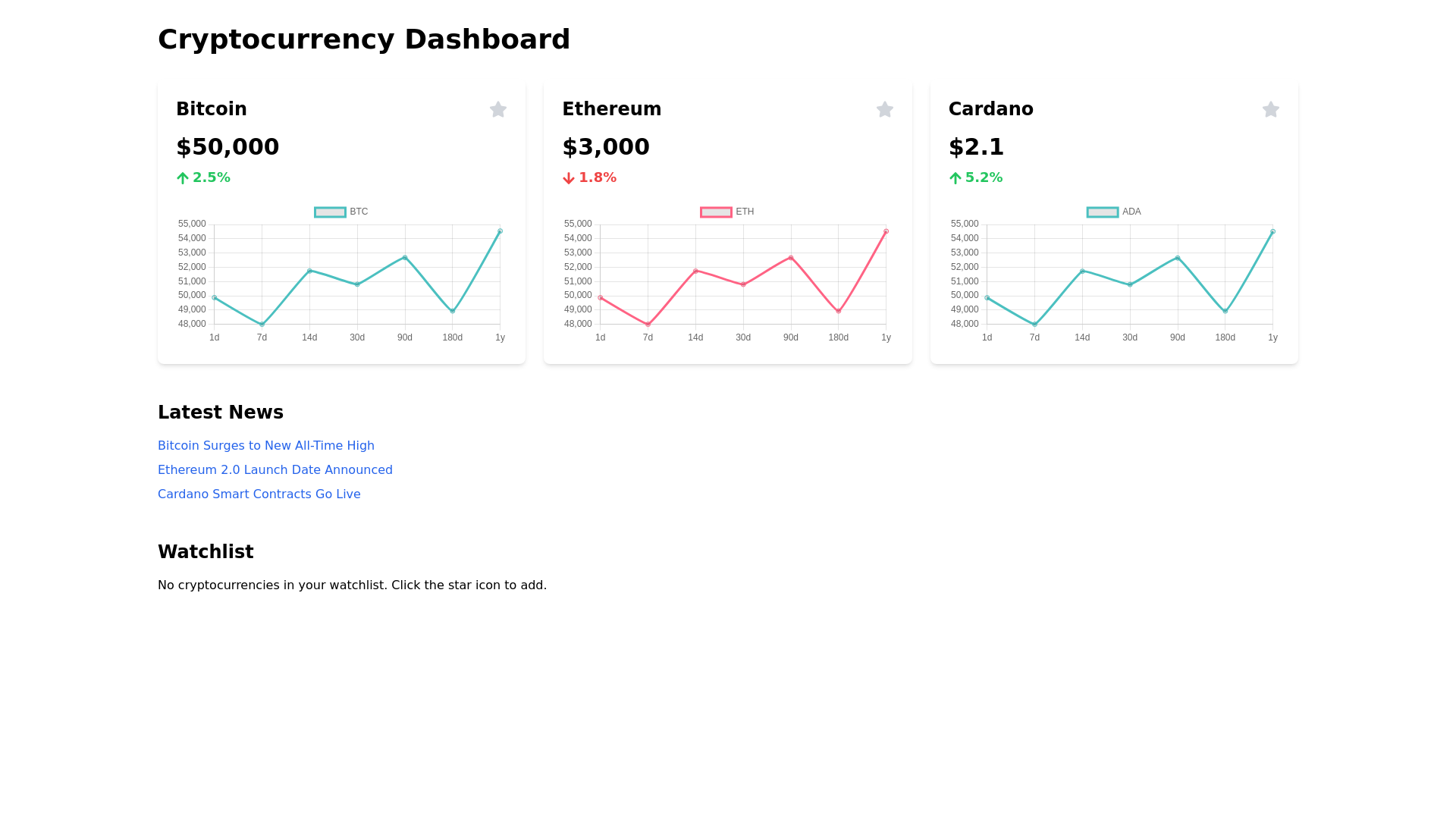Click the 48,000 axis label on ETH chart

click(x=578, y=324)
